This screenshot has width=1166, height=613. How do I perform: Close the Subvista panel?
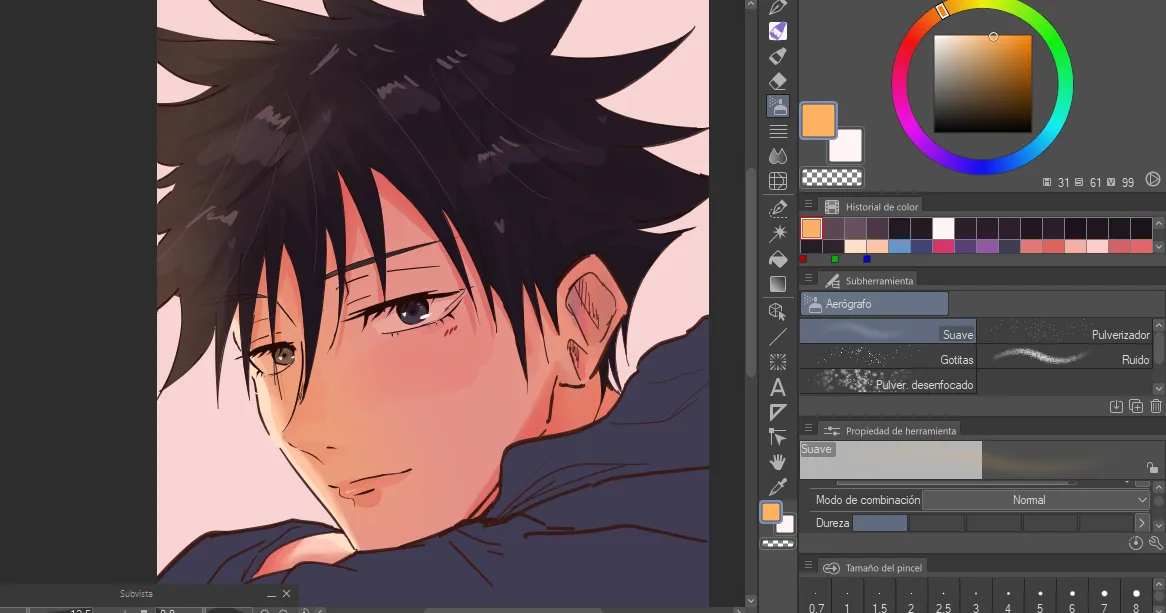(x=286, y=594)
